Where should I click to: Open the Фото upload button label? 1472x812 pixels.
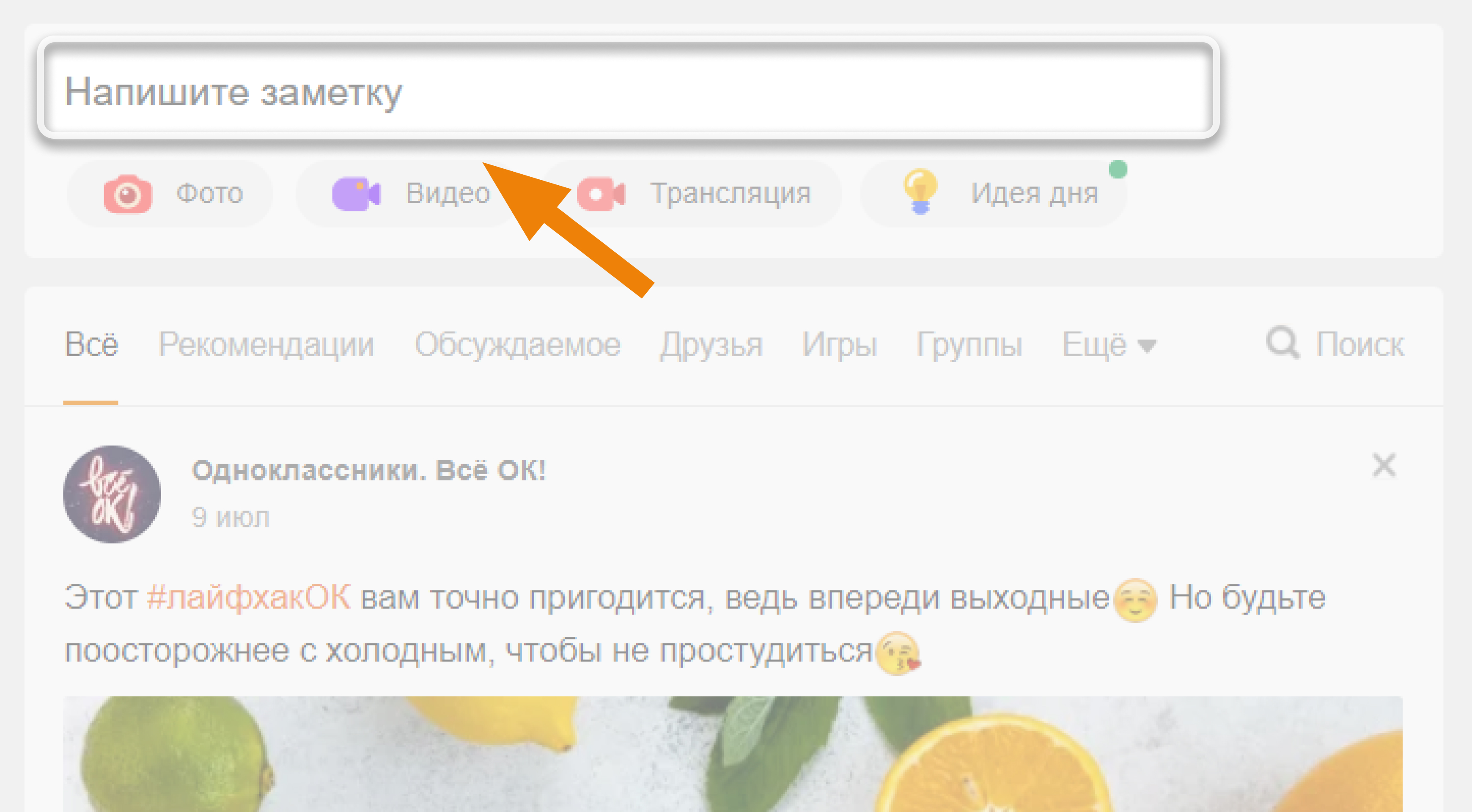click(x=210, y=193)
